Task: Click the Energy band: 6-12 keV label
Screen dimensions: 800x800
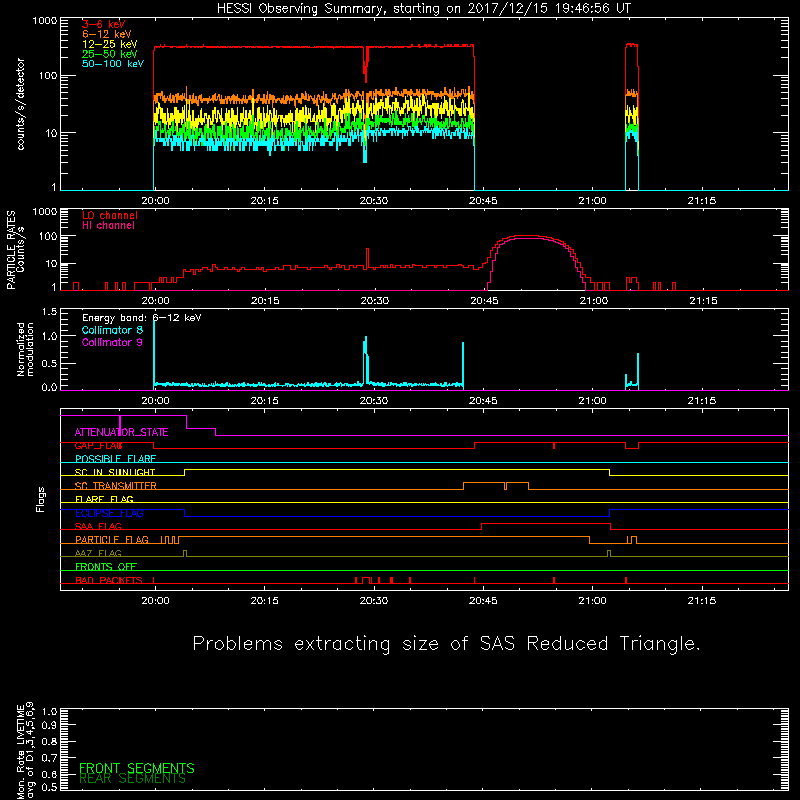Action: 141,318
